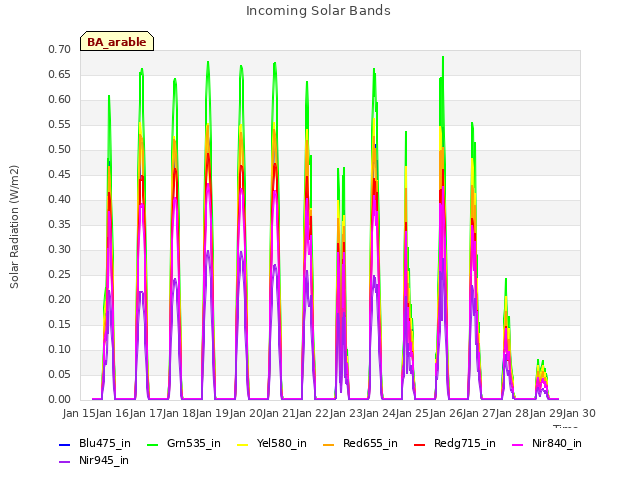Click the 0.55 y-axis tick label
This screenshot has height=480, width=640.
[x=60, y=124]
